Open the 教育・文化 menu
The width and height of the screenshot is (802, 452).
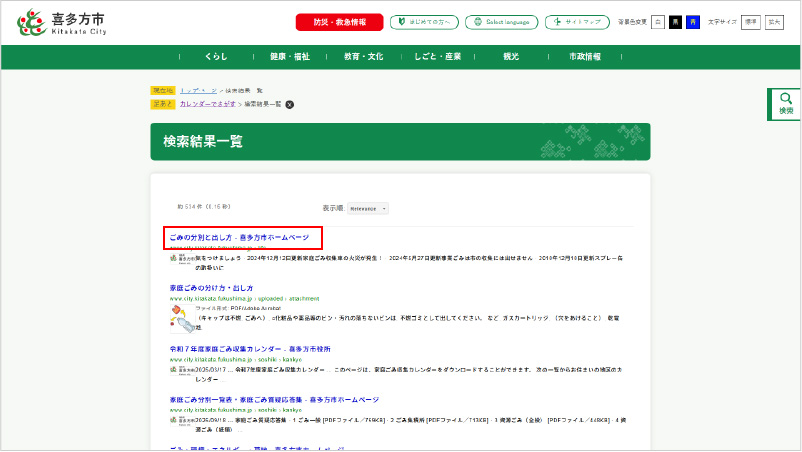pyautogui.click(x=364, y=57)
